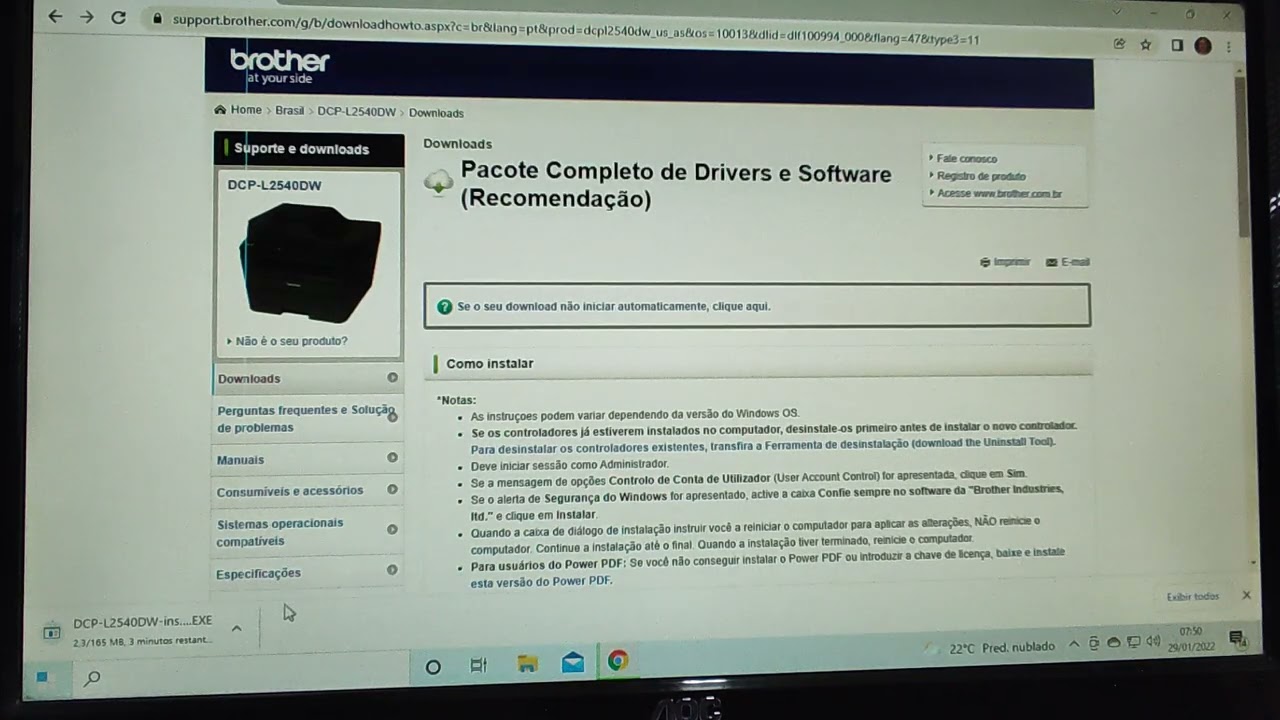Open DCP-L2540DW breadcrumb link
This screenshot has height=720, width=1280.
356,112
